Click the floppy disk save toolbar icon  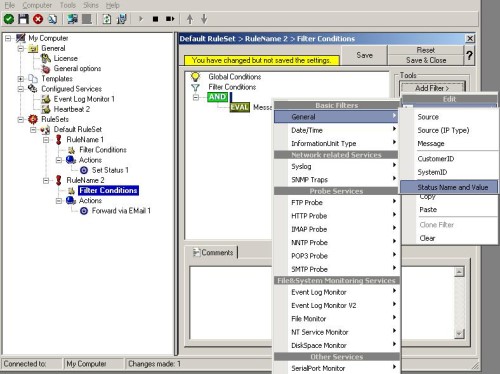(23, 19)
